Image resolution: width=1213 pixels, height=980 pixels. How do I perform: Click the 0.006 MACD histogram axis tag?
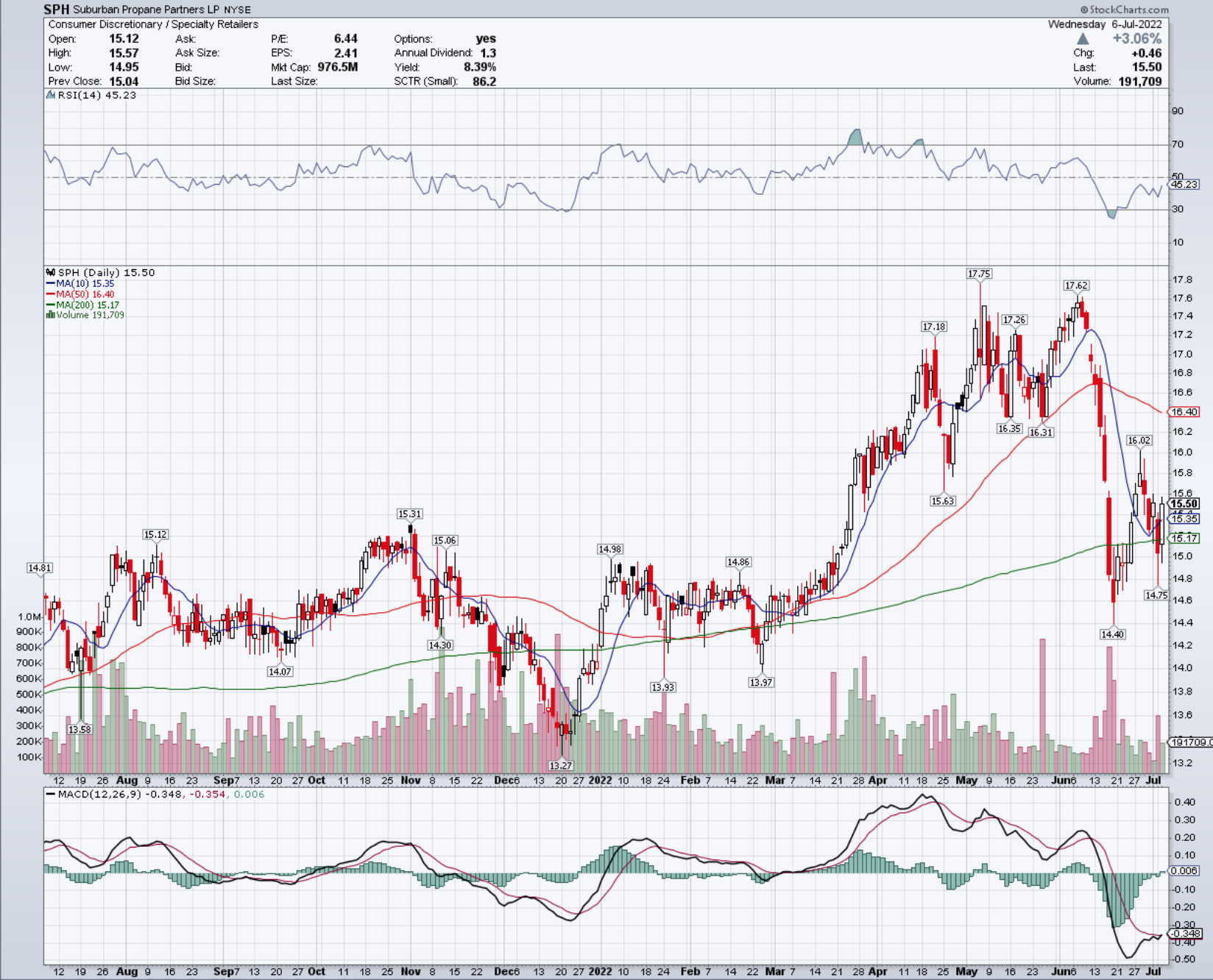coord(1184,871)
